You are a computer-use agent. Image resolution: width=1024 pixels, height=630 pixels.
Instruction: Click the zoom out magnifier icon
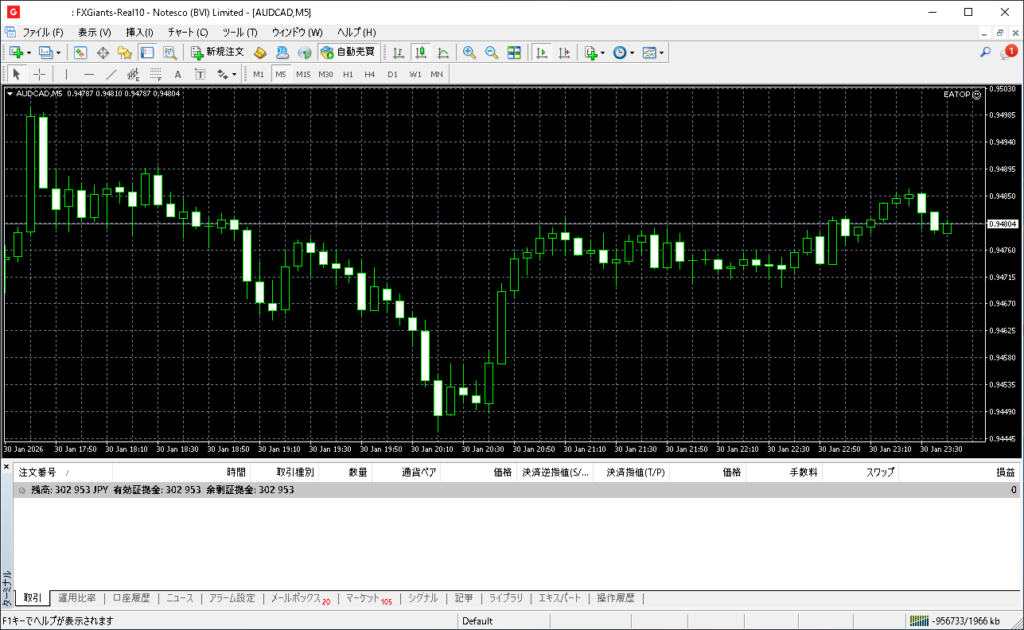[x=490, y=52]
